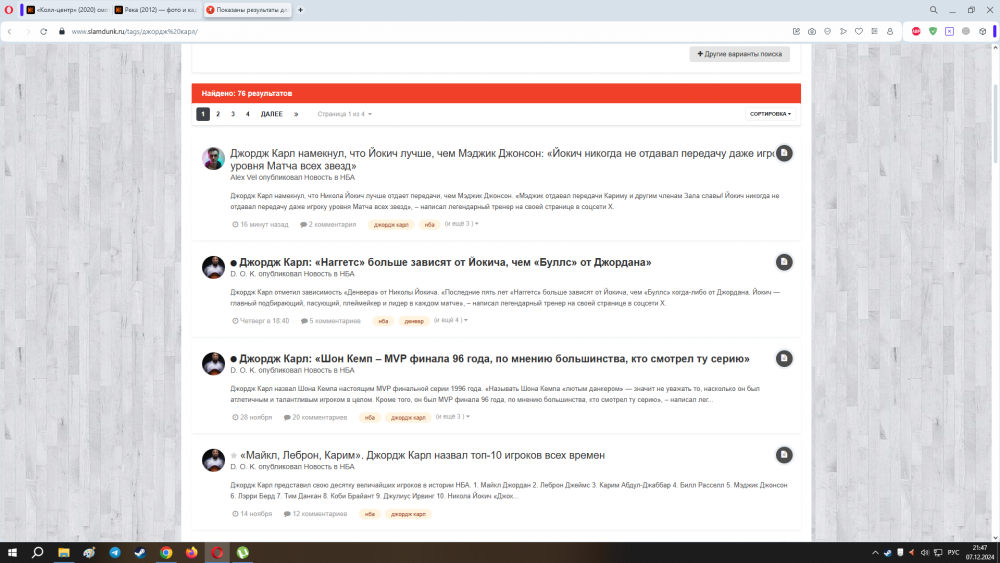Open the volume control in tray
Viewport: 1000px width, 563px height.
pos(925,553)
